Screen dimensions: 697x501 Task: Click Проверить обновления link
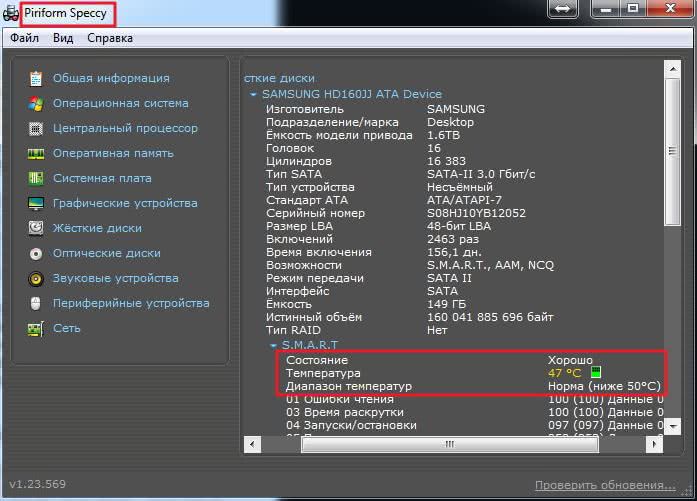coord(605,485)
